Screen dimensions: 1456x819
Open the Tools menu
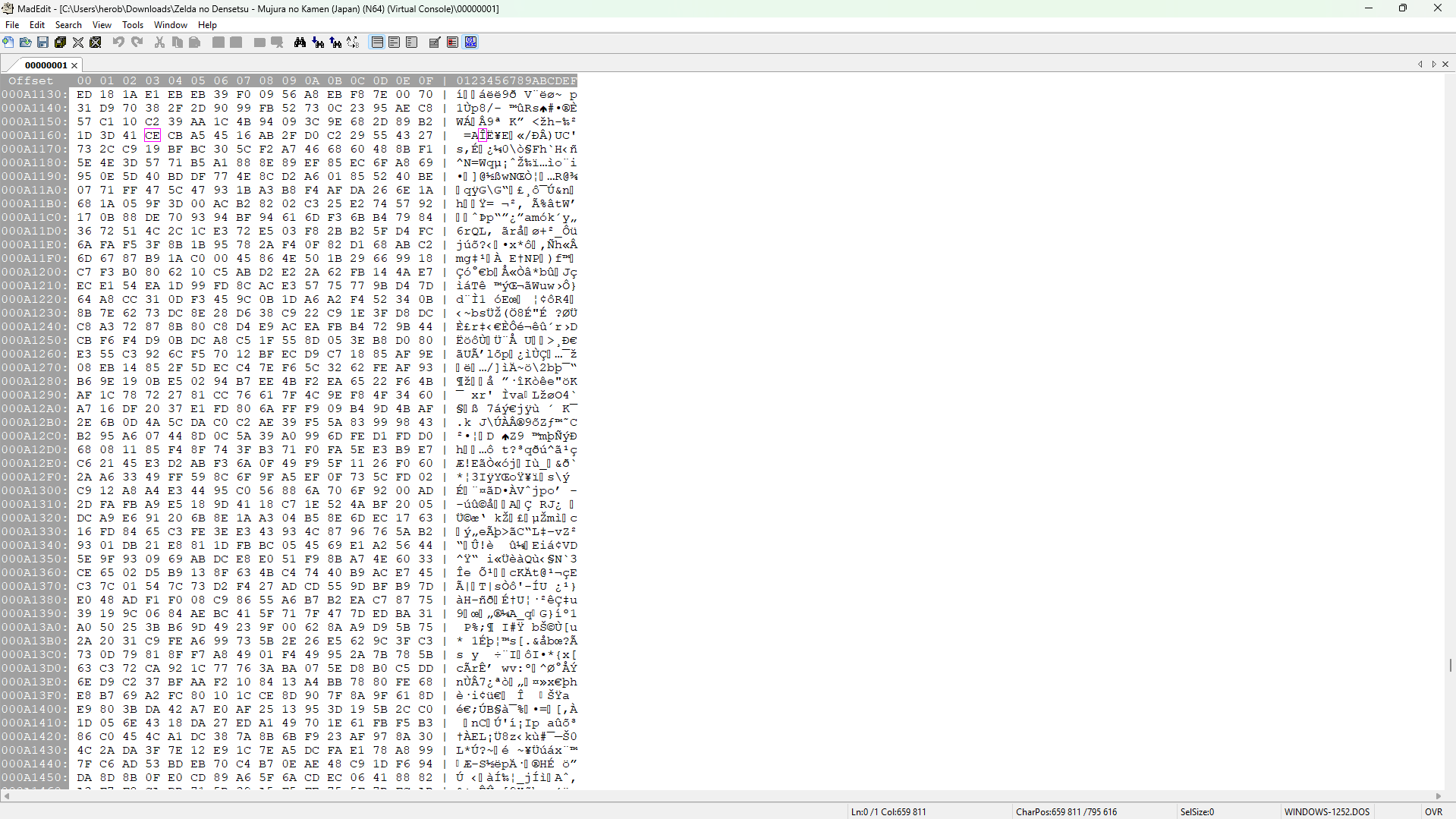(x=133, y=25)
